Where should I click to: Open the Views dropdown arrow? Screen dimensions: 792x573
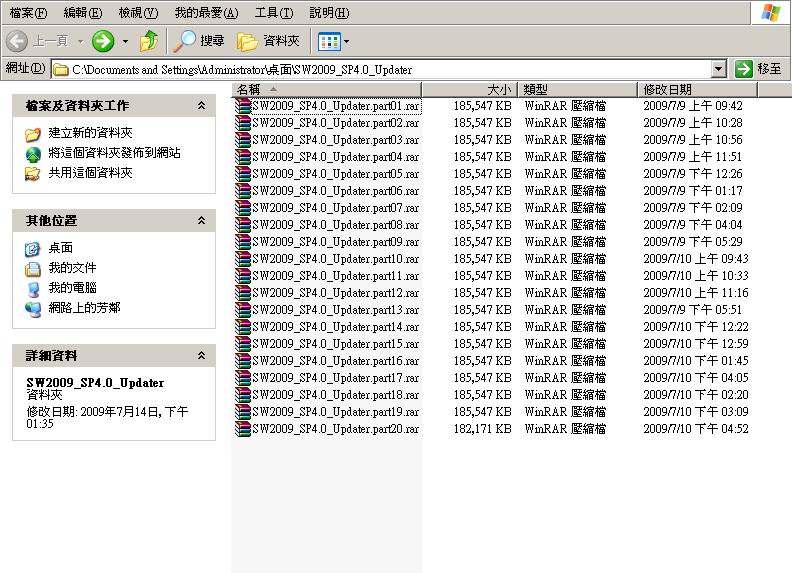coord(346,41)
